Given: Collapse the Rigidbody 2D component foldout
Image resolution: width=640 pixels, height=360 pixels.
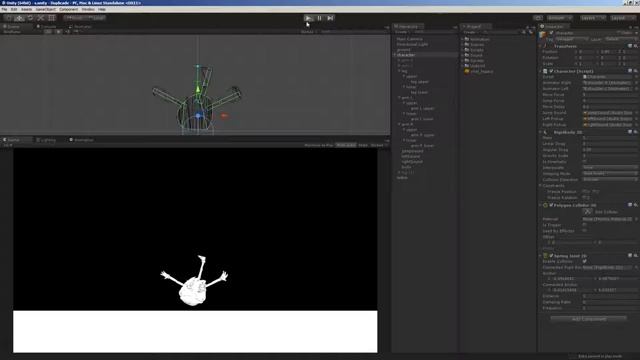Looking at the screenshot, I should (x=540, y=132).
